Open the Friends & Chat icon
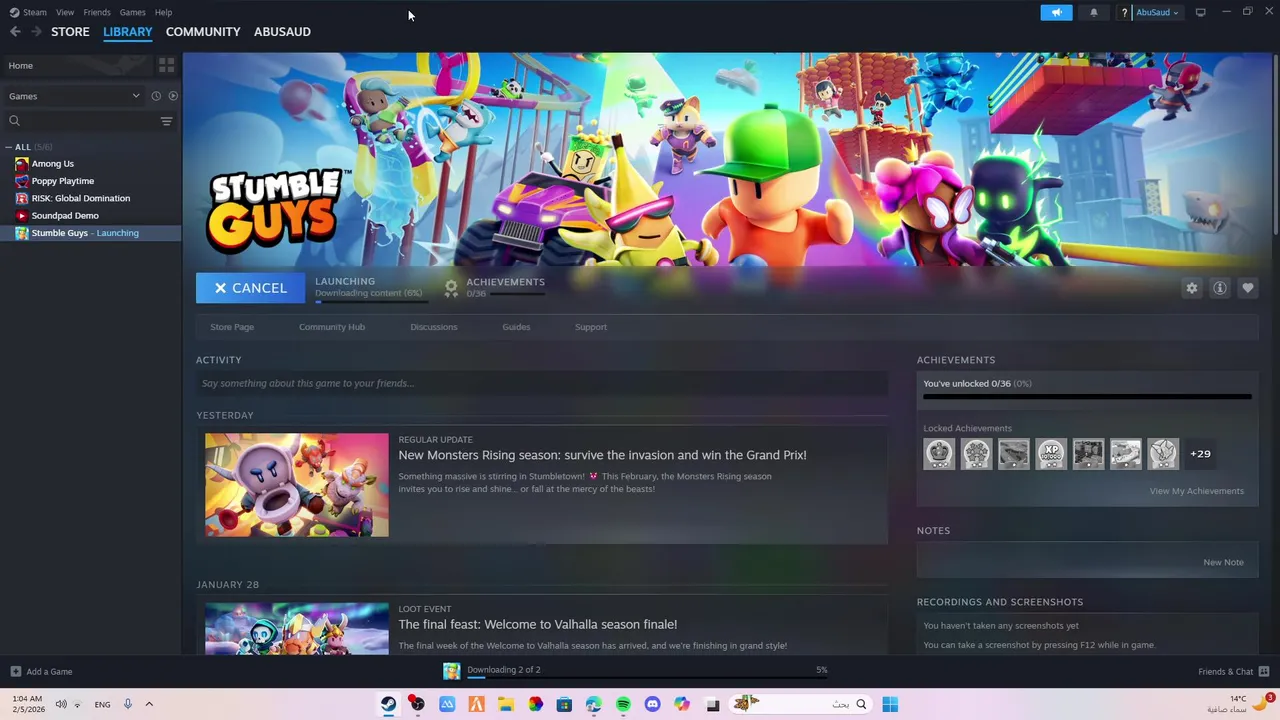This screenshot has width=1280, height=720. (x=1263, y=671)
